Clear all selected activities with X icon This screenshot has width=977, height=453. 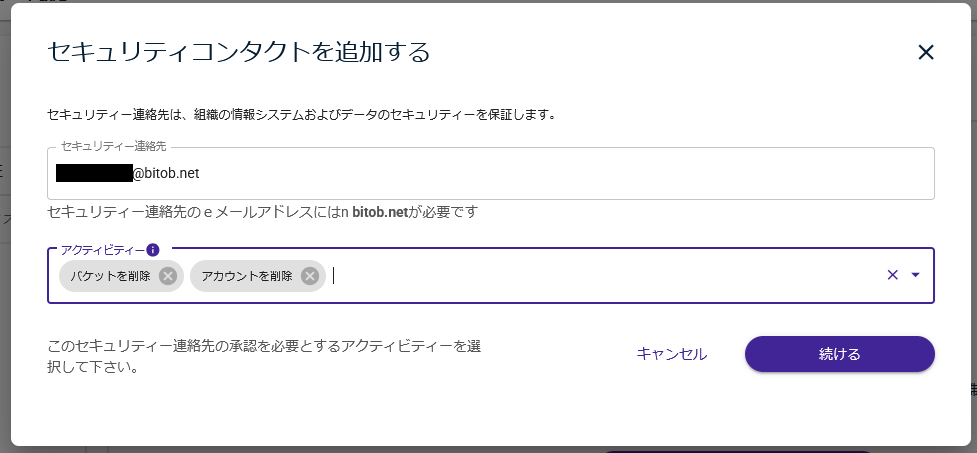pos(892,275)
